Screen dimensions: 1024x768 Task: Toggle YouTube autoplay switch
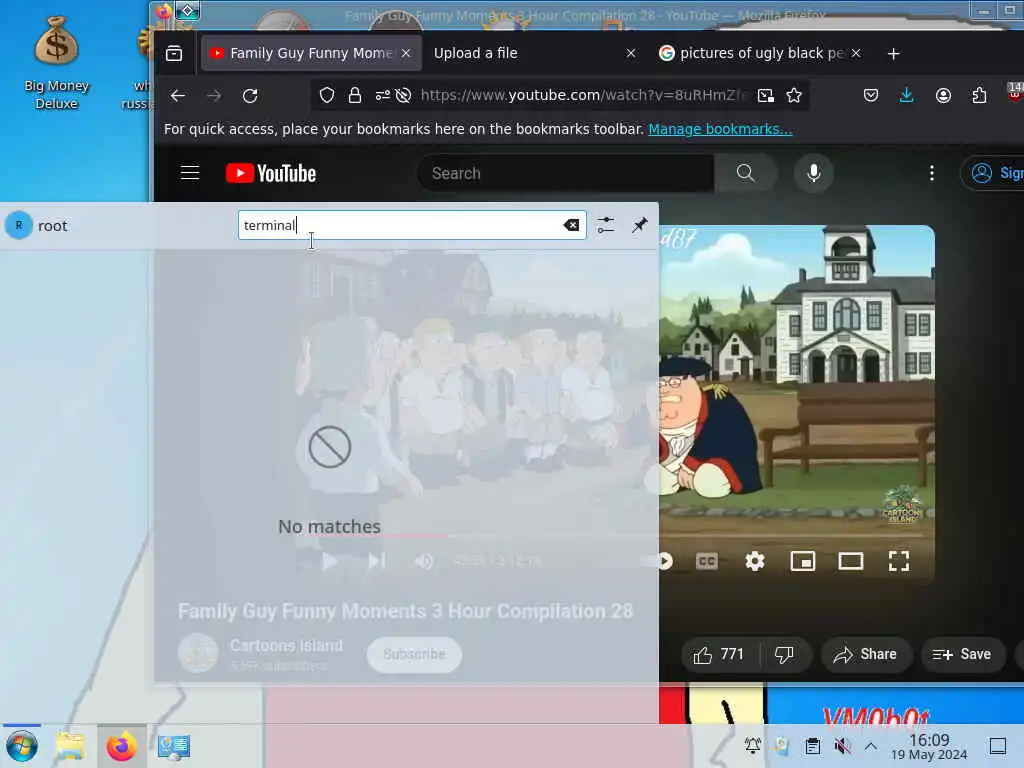pyautogui.click(x=664, y=561)
